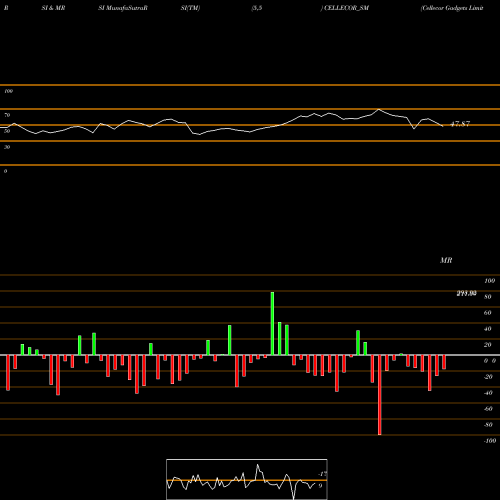This screenshot has width=500, height=500.
Task: Click the MR axis label 20
Action: click(487, 345)
